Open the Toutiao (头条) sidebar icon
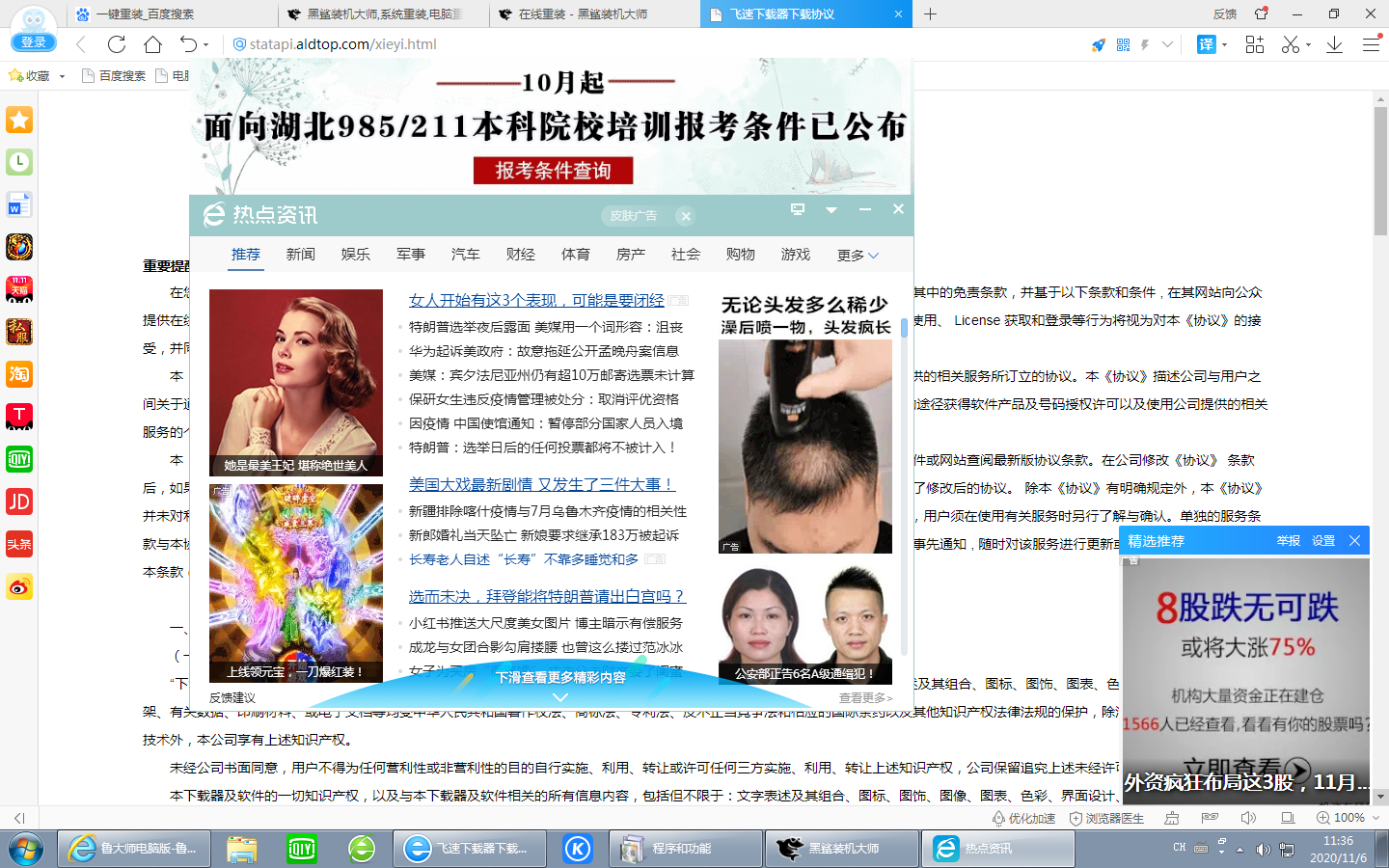The width and height of the screenshot is (1389, 868). pos(19,544)
